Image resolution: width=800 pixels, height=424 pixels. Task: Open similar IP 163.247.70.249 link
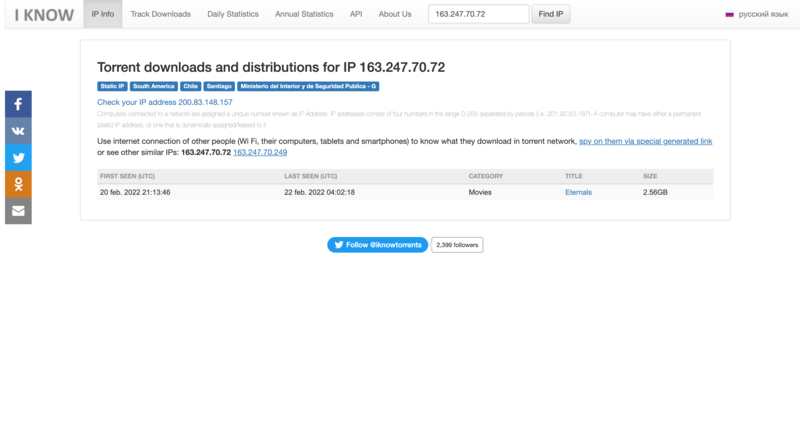coord(260,153)
